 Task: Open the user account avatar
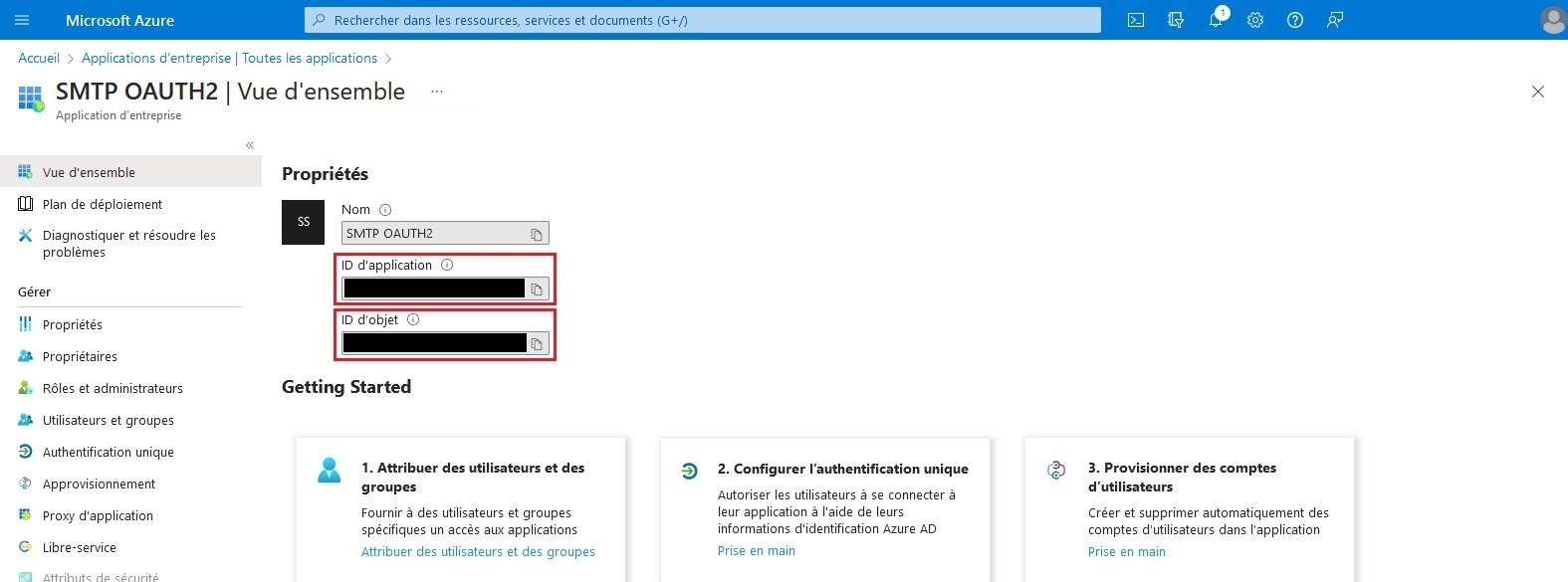(x=1552, y=20)
